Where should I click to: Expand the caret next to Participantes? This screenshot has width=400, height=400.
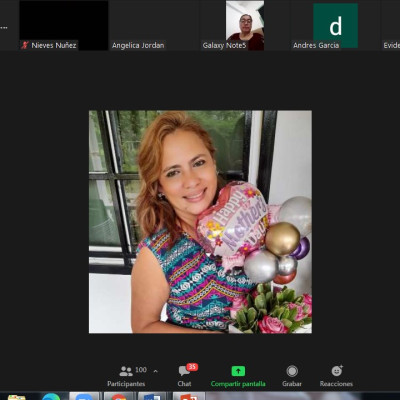coord(155,371)
